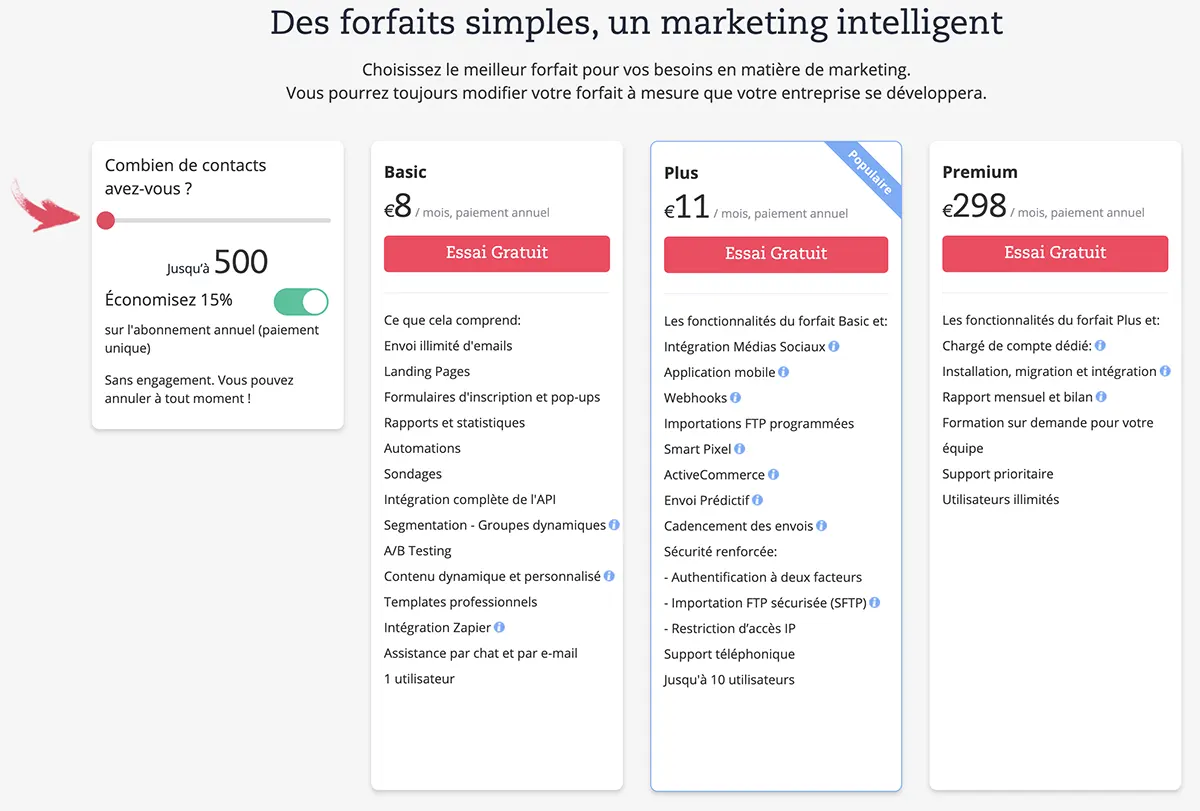Click info icon beside Chargé de compte dédié
Image resolution: width=1200 pixels, height=811 pixels.
coord(1100,346)
